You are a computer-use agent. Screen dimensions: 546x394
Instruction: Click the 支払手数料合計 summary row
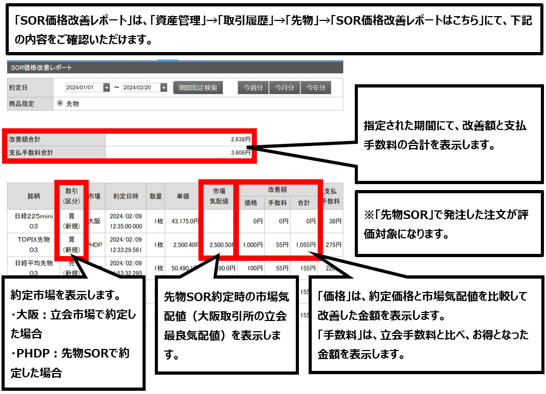click(130, 153)
